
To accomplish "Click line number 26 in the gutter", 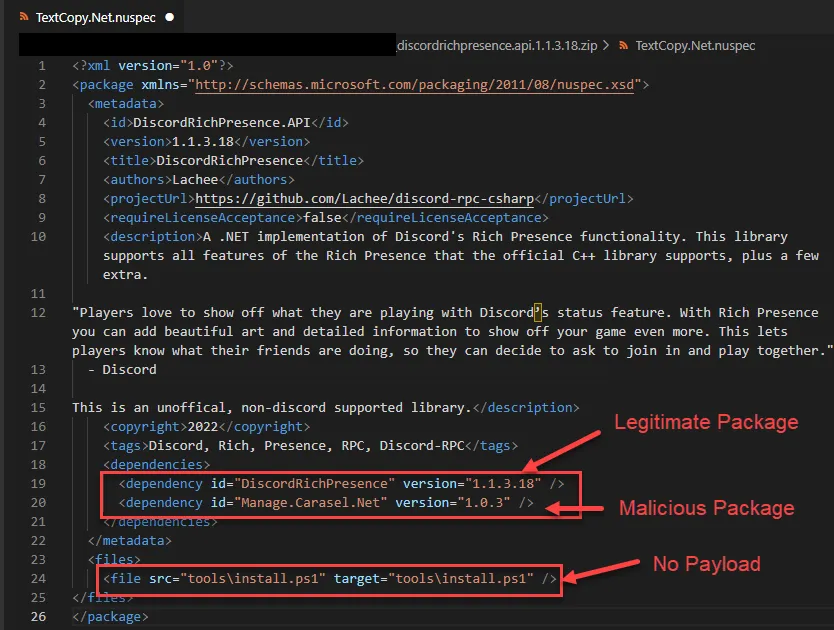I will (38, 617).
